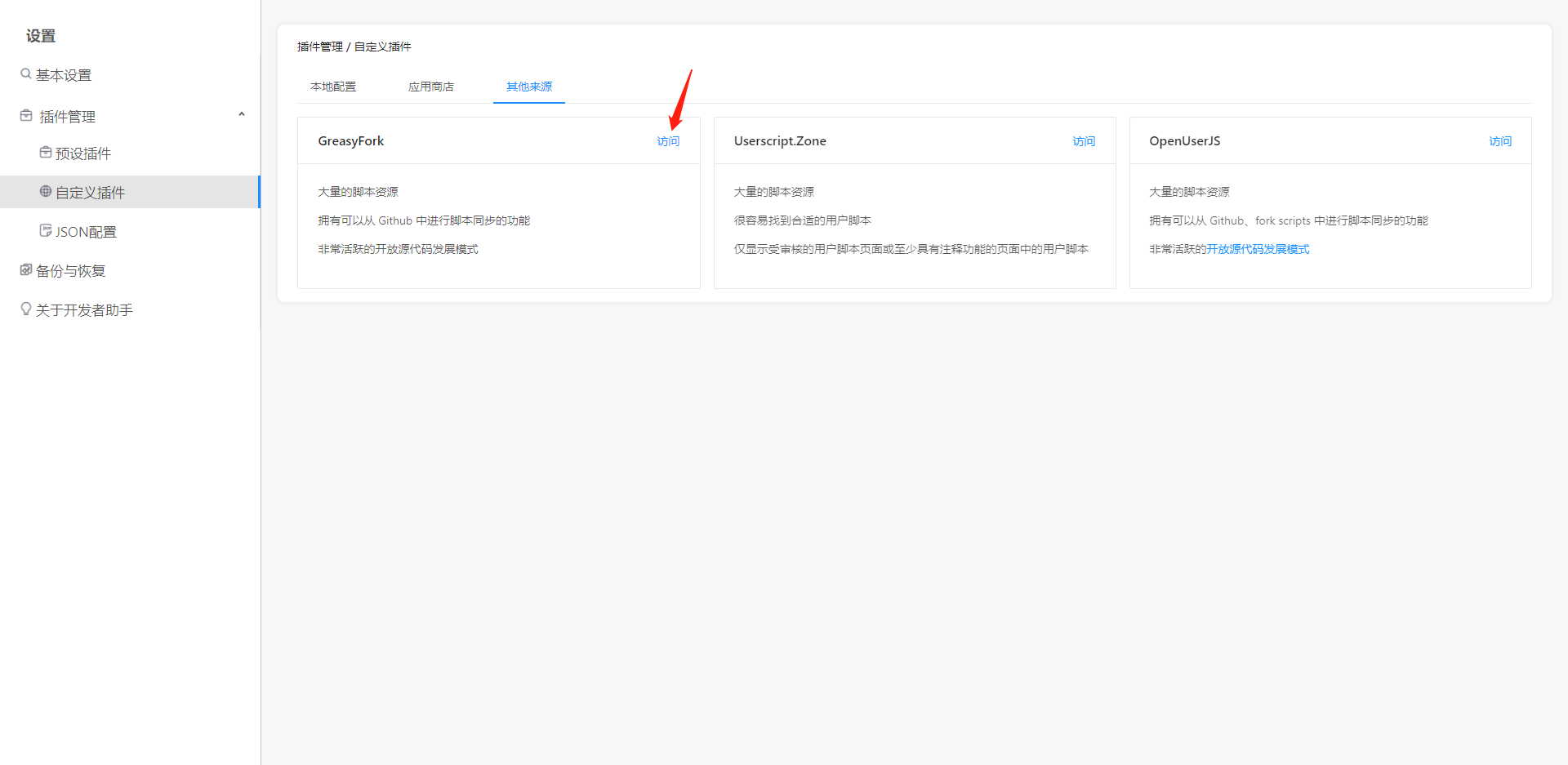Select 备份与恢复 in the sidebar
The height and width of the screenshot is (765, 1568).
(x=70, y=269)
